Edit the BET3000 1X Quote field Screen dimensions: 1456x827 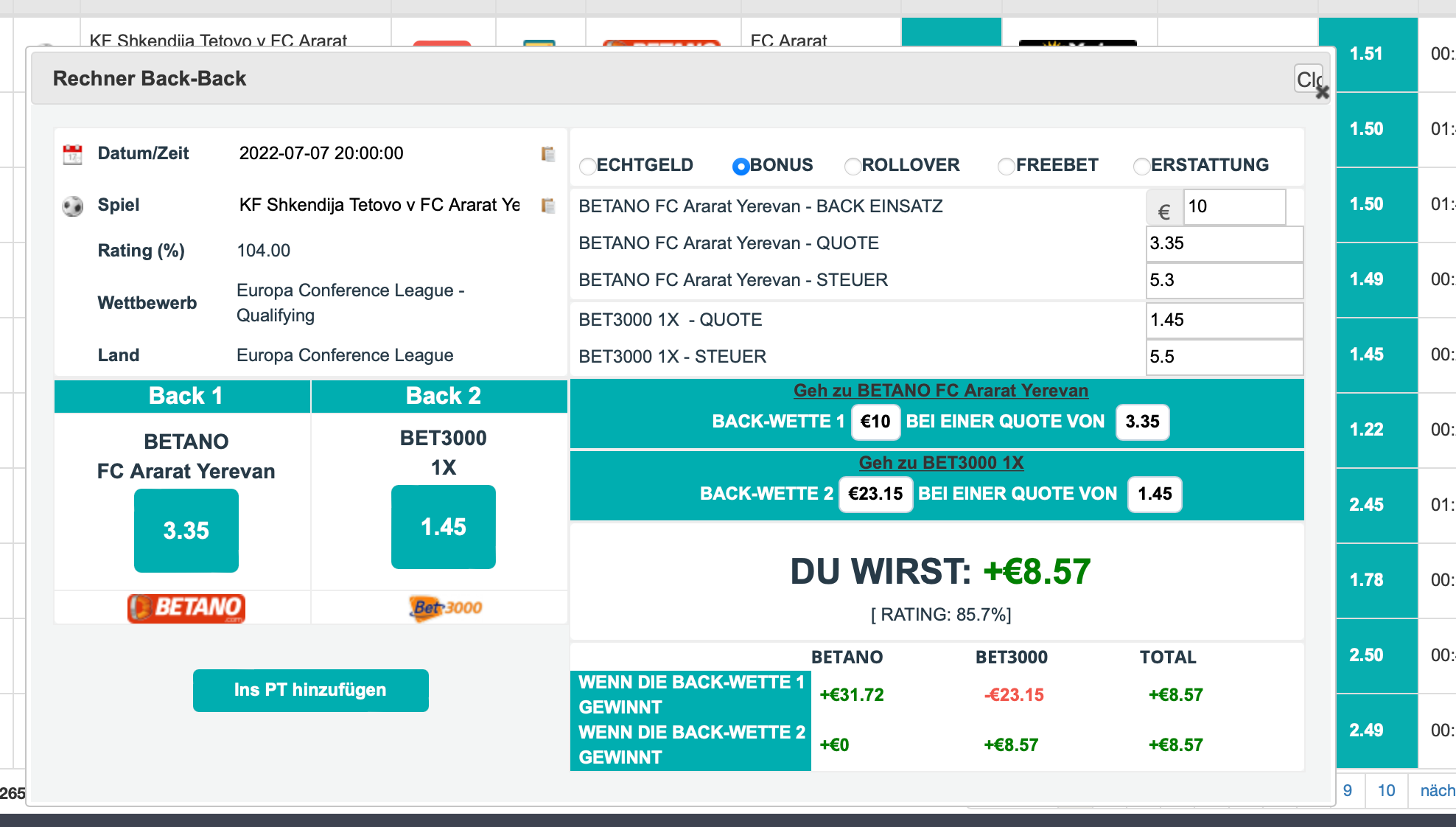coord(1225,320)
